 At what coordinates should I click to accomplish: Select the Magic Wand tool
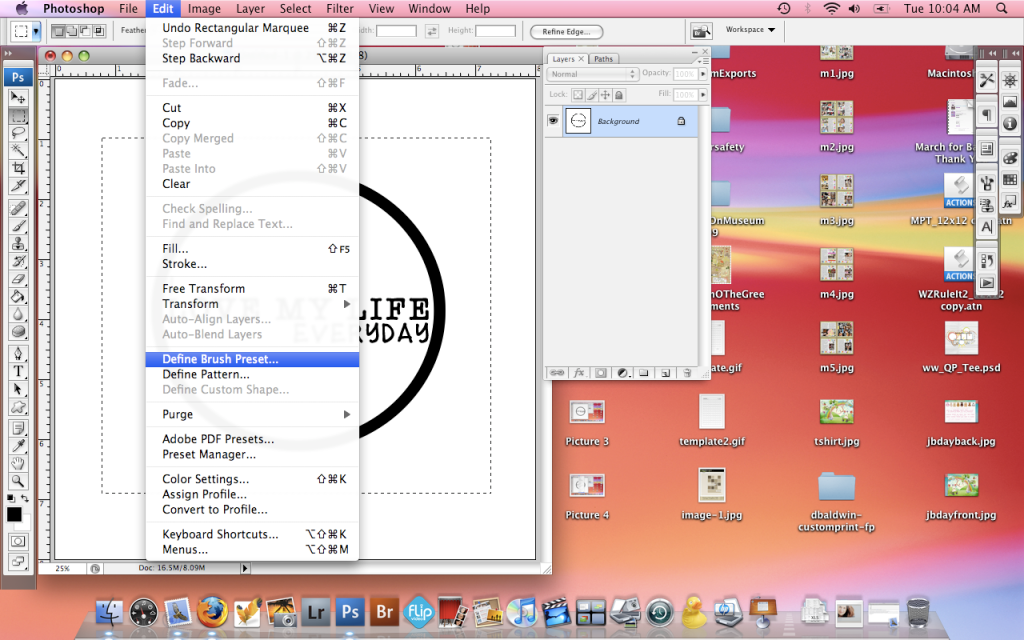point(18,151)
